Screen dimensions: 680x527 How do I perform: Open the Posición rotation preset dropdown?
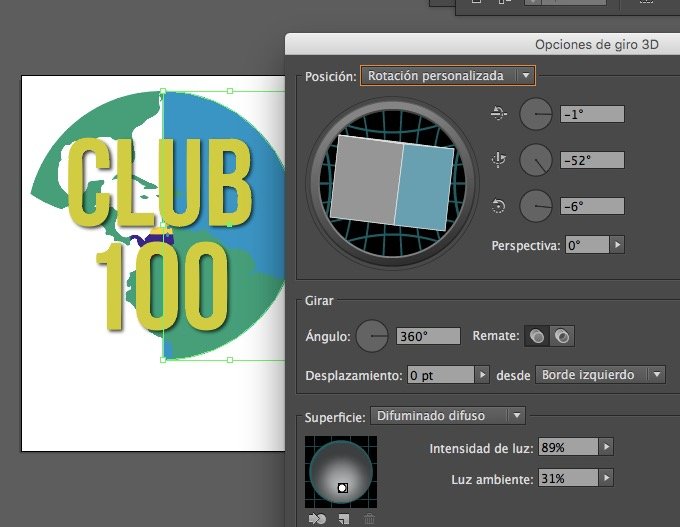pyautogui.click(x=447, y=75)
